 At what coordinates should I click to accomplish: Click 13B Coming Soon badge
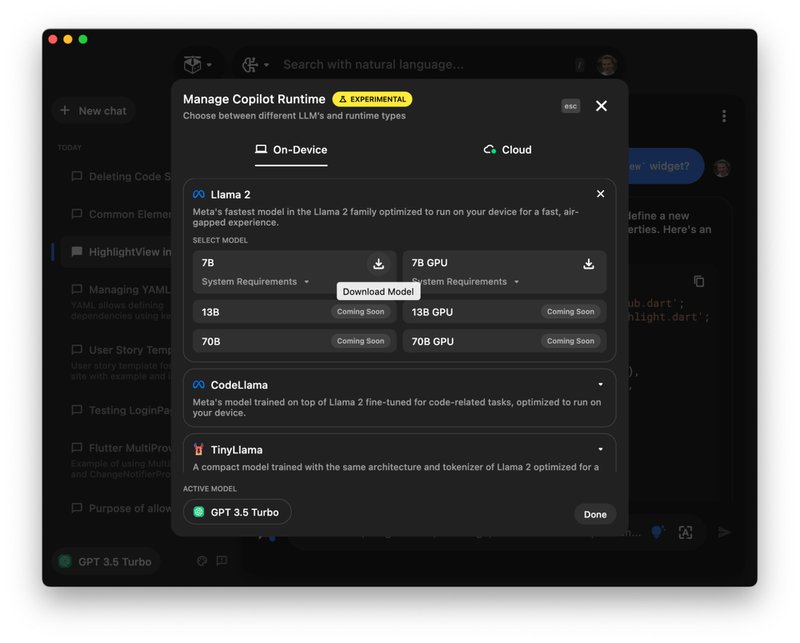(360, 312)
